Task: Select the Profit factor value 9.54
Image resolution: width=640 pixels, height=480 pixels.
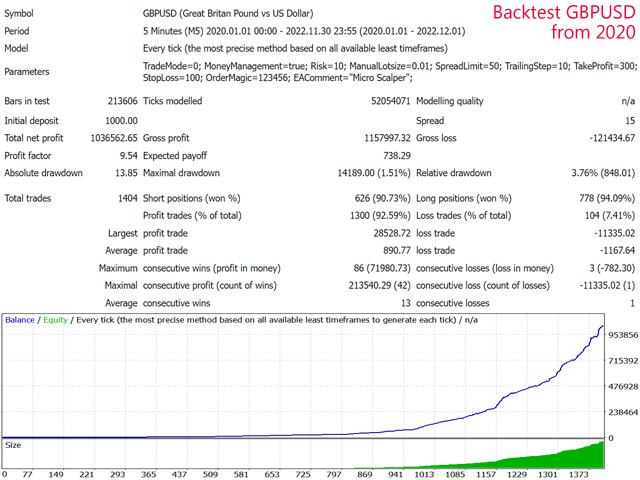Action: (x=129, y=156)
